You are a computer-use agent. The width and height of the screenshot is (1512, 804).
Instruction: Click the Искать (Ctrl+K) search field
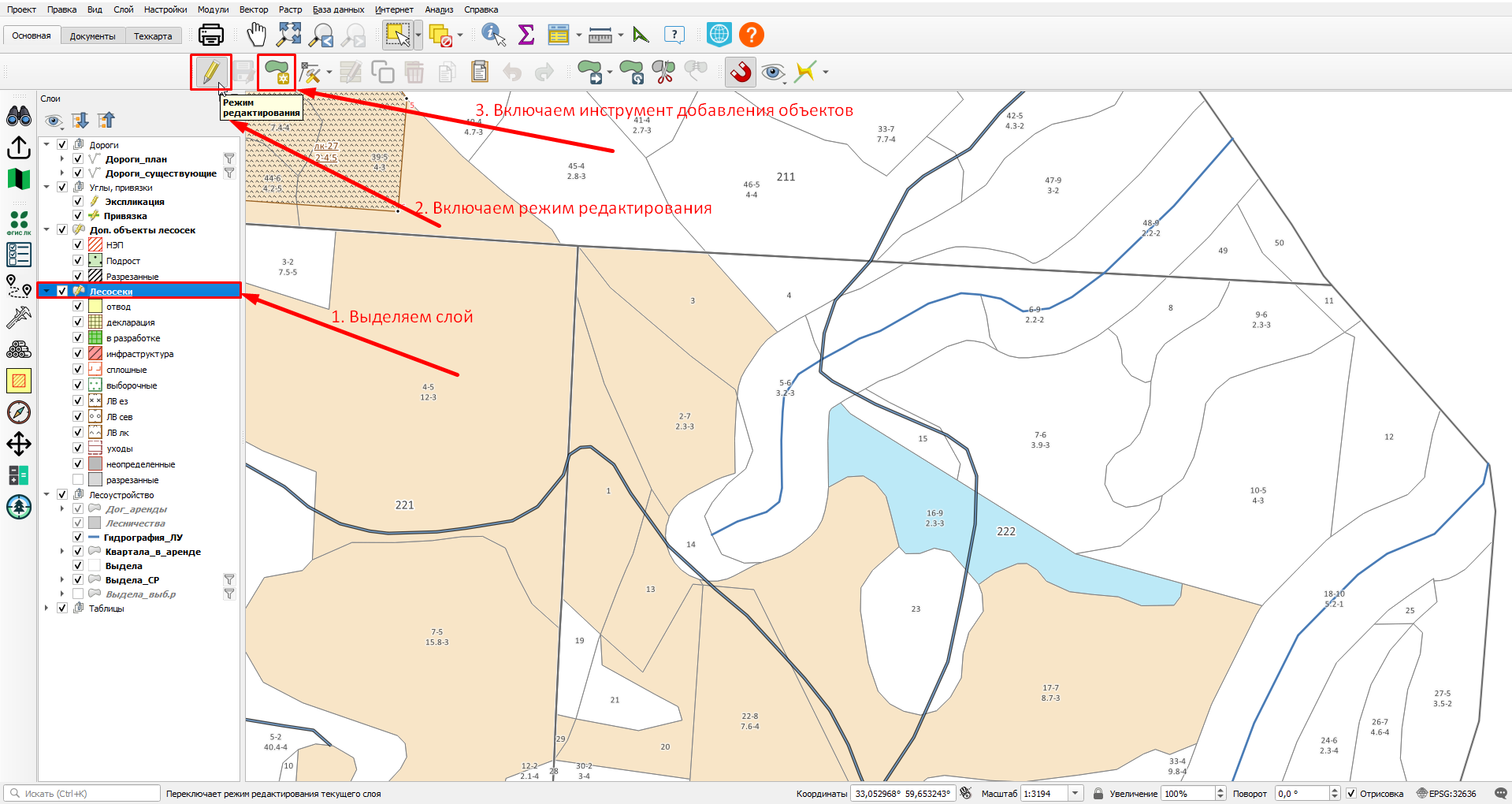pos(82,794)
